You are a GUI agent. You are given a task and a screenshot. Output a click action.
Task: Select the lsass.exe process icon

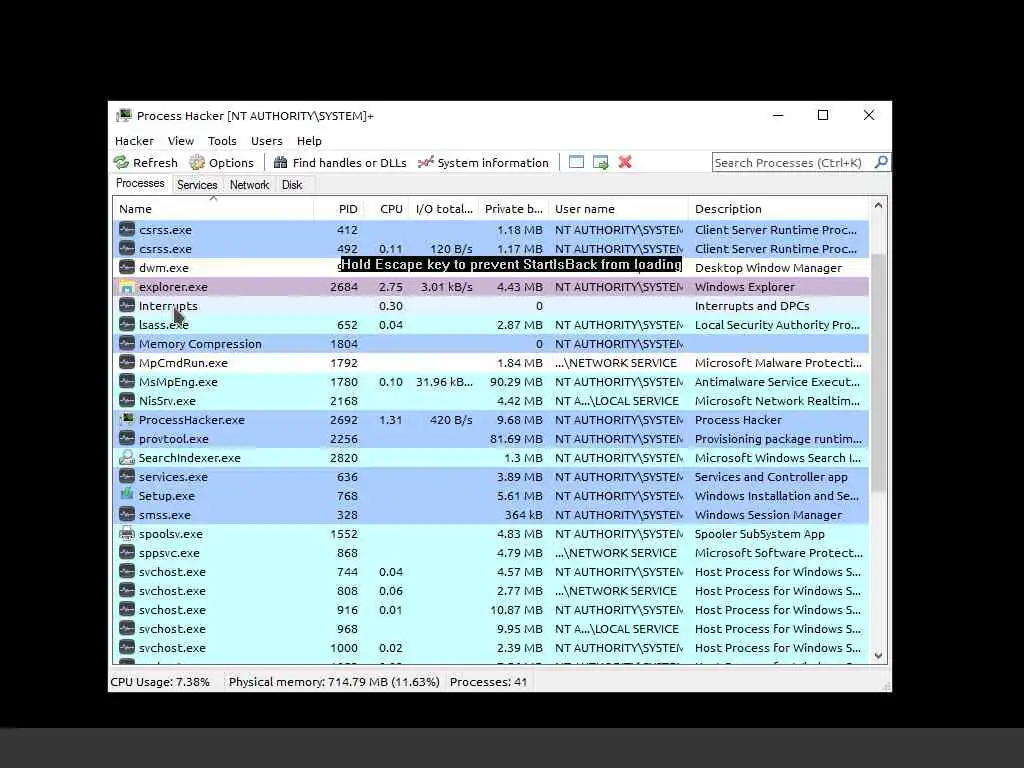(x=127, y=325)
